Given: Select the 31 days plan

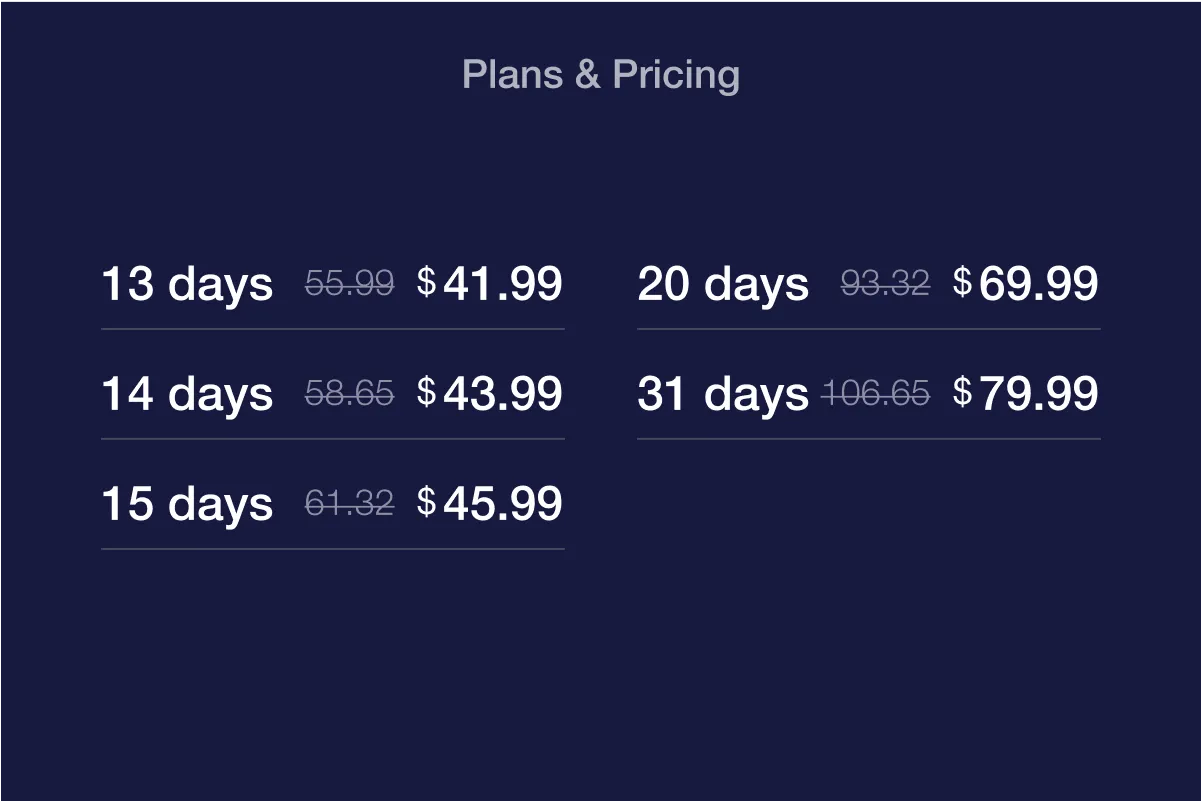Looking at the screenshot, I should (868, 394).
